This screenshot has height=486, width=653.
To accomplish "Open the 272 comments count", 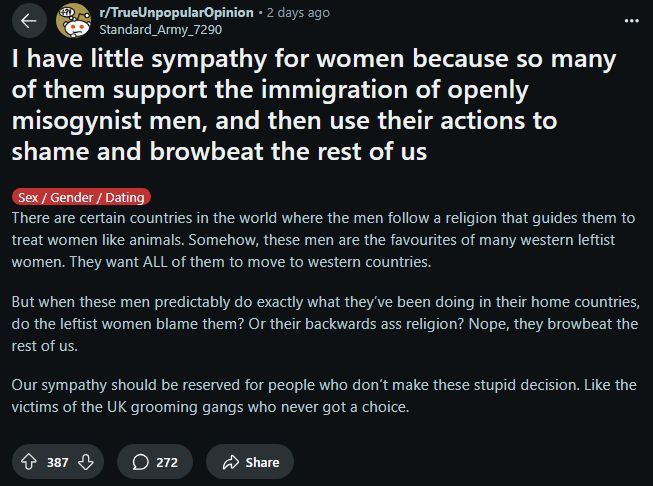I will click(x=166, y=462).
